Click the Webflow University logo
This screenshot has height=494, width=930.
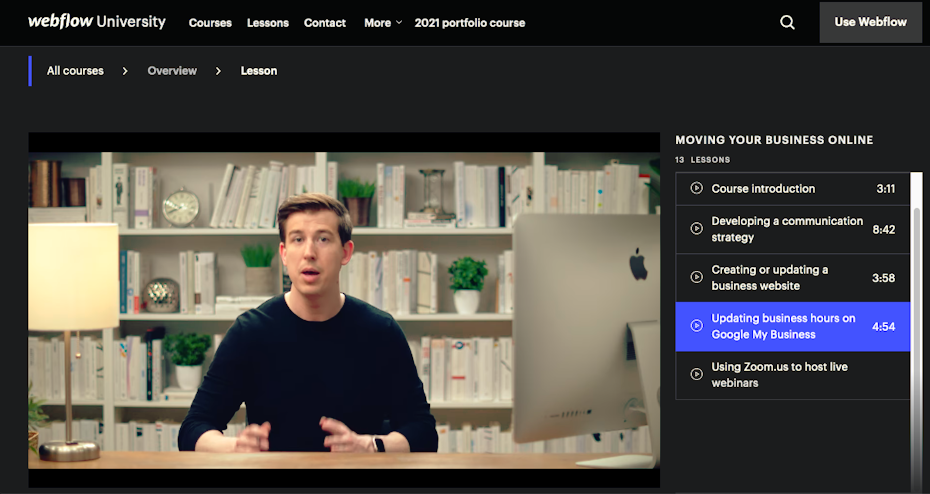[96, 22]
